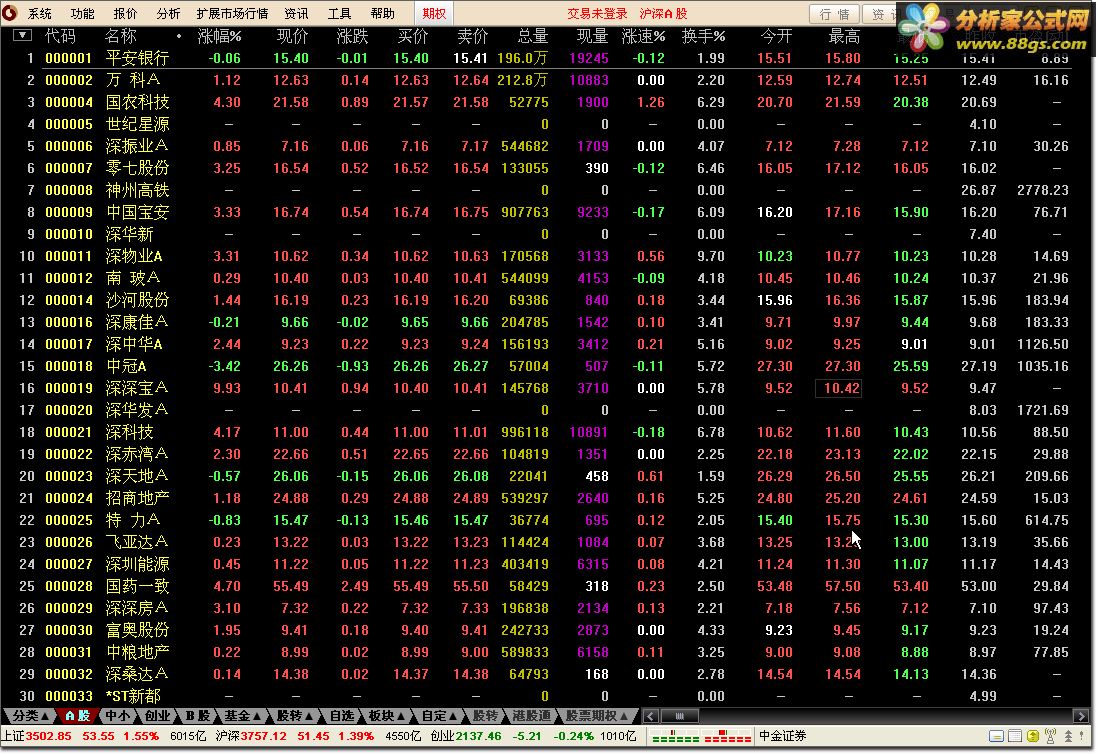Viewport: 1098px width, 754px height.
Task: Expand the 自定 tab menu
Action: click(x=438, y=716)
